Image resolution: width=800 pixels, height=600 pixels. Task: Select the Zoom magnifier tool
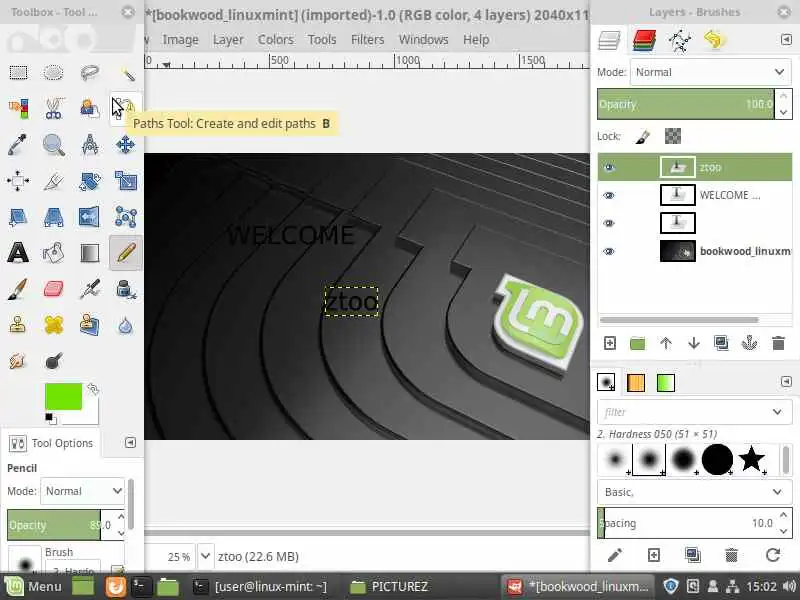tap(54, 145)
